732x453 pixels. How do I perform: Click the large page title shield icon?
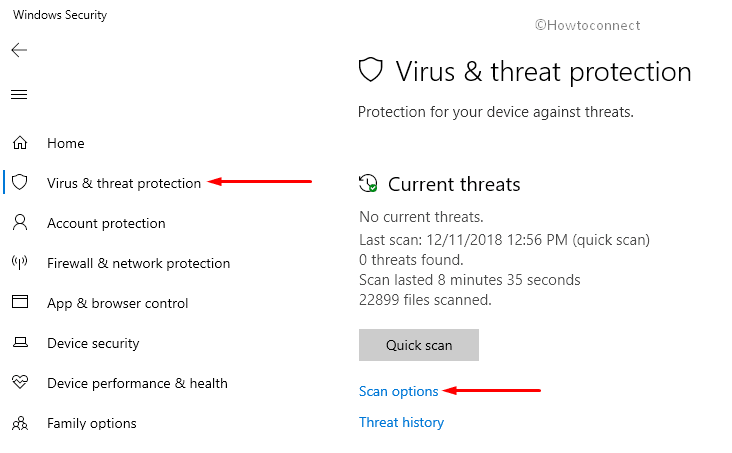pos(371,70)
